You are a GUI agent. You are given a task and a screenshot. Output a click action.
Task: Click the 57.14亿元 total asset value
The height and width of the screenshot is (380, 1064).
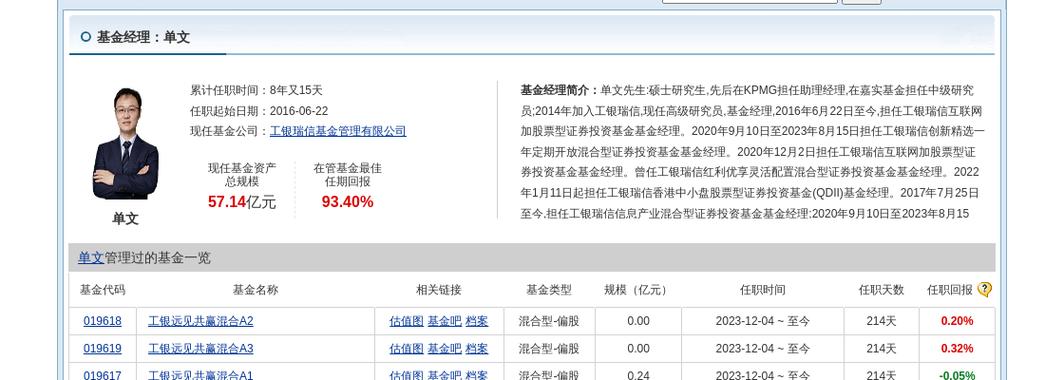[242, 202]
